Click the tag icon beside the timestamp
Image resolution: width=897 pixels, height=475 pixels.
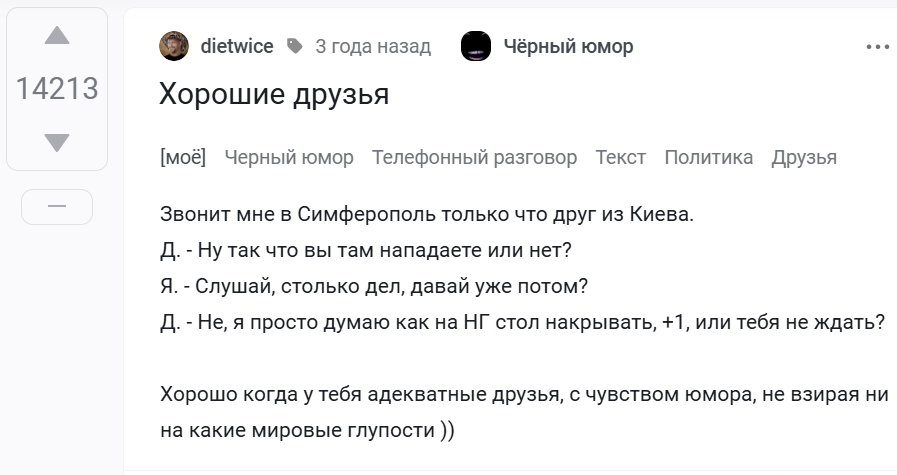(x=294, y=46)
